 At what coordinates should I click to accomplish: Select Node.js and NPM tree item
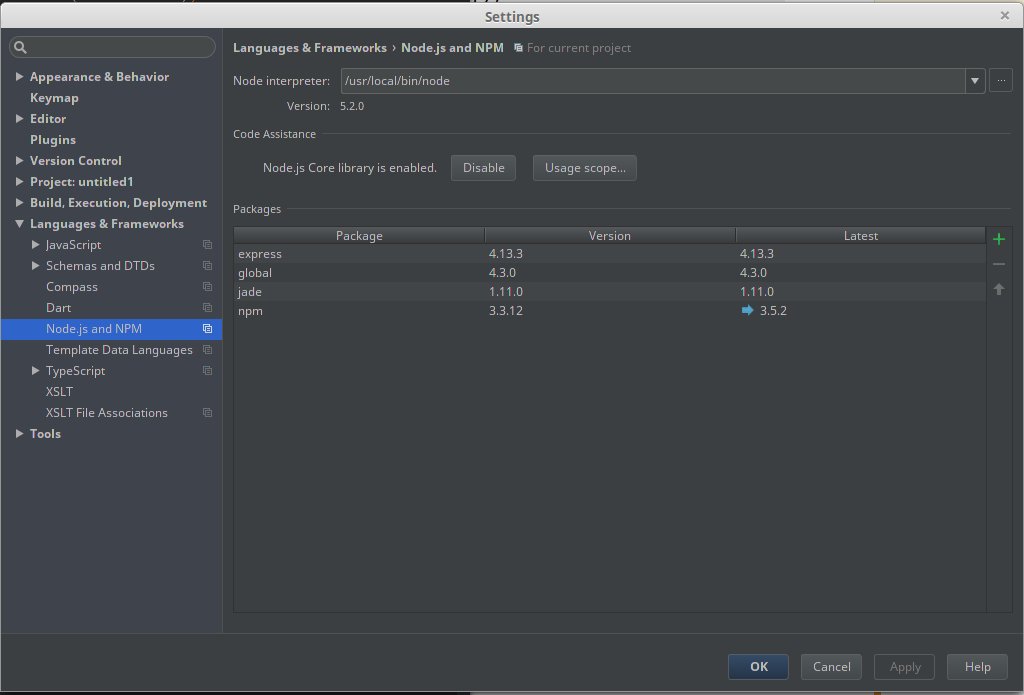coord(112,329)
